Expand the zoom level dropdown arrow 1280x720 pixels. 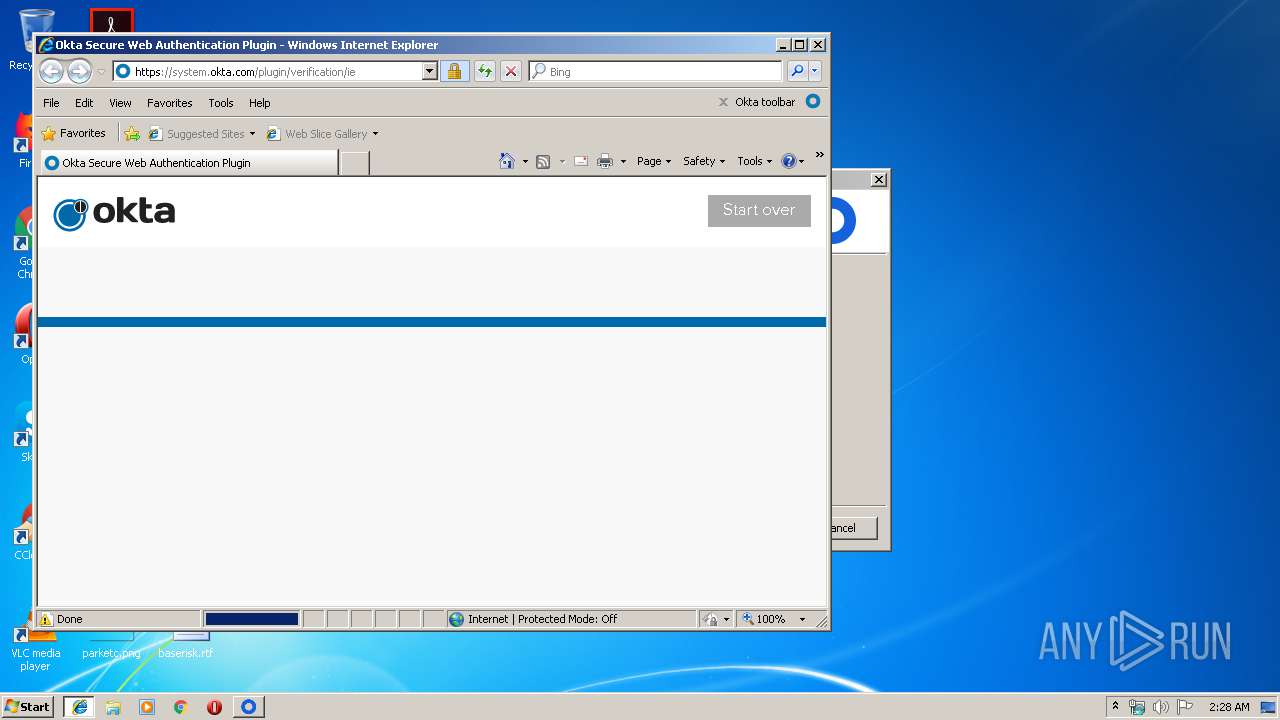coord(802,619)
